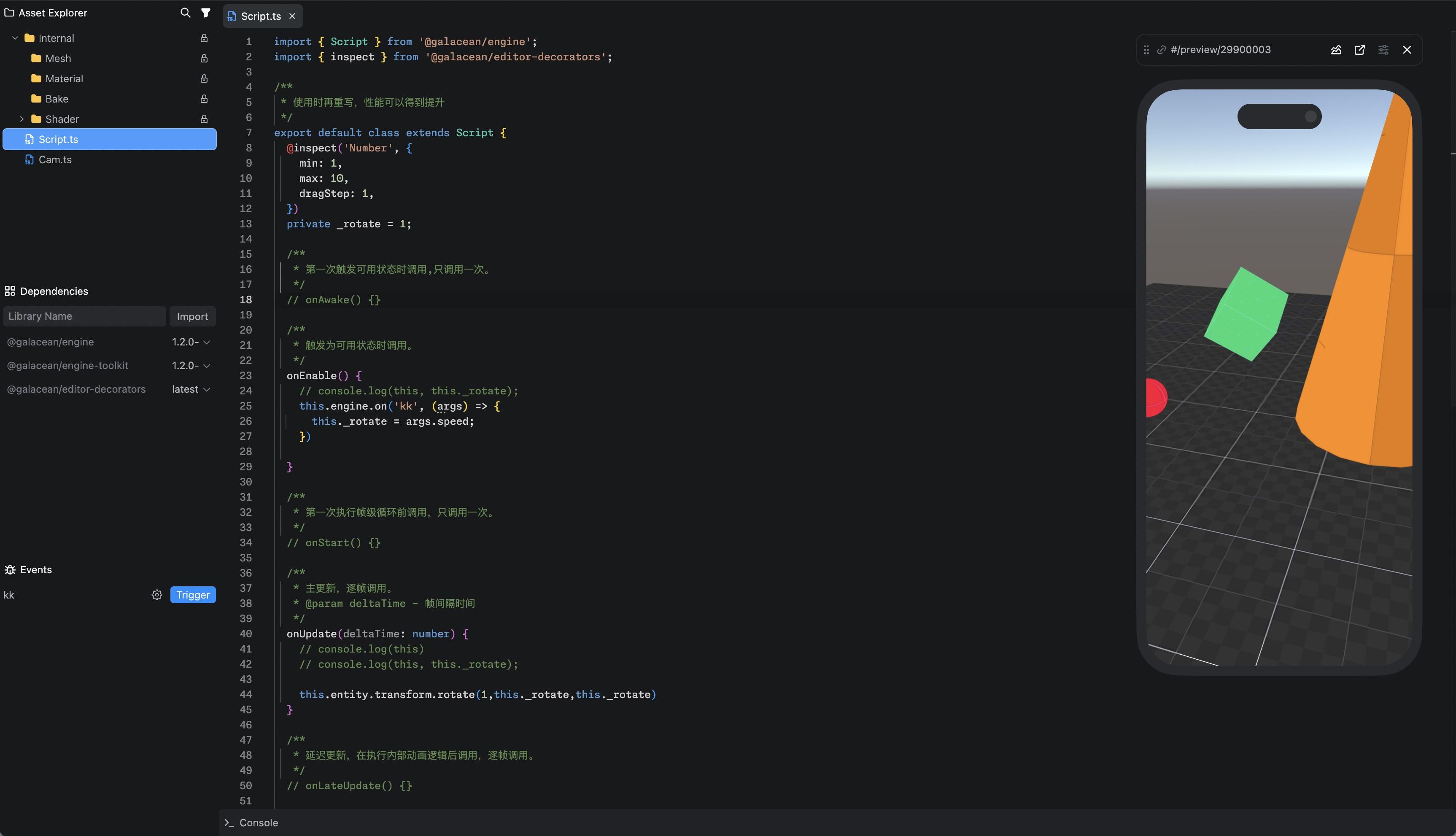Image resolution: width=1456 pixels, height=836 pixels.
Task: Click lock icon on Material folder
Action: 204,78
